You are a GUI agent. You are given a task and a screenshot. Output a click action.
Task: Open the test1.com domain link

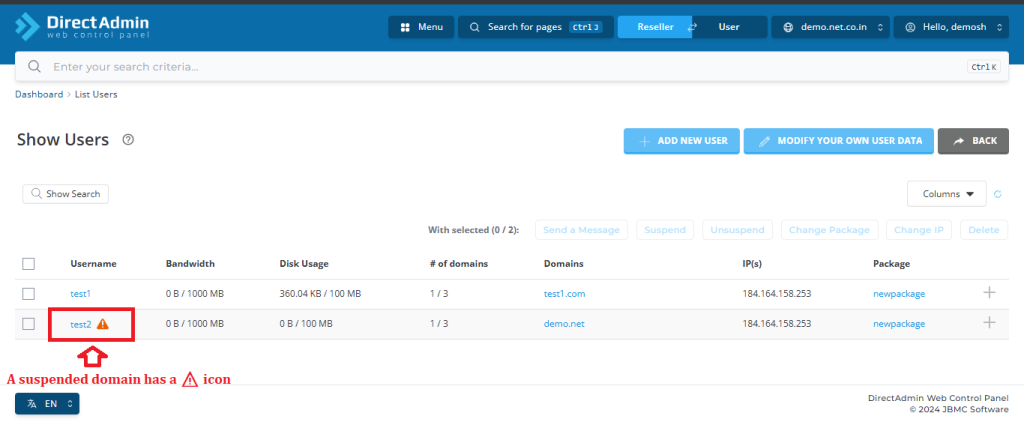[x=564, y=294]
